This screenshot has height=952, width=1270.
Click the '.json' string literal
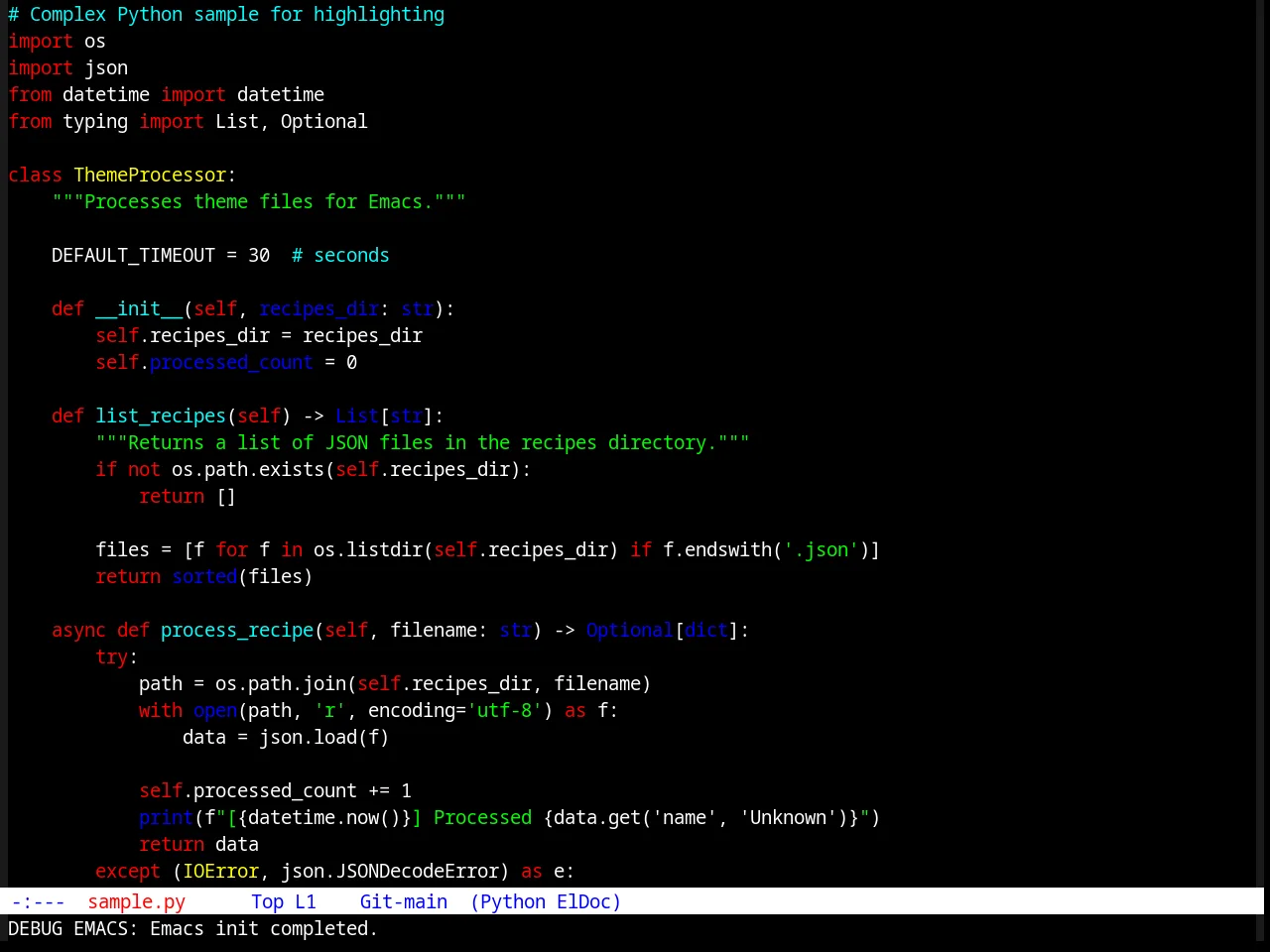(822, 550)
